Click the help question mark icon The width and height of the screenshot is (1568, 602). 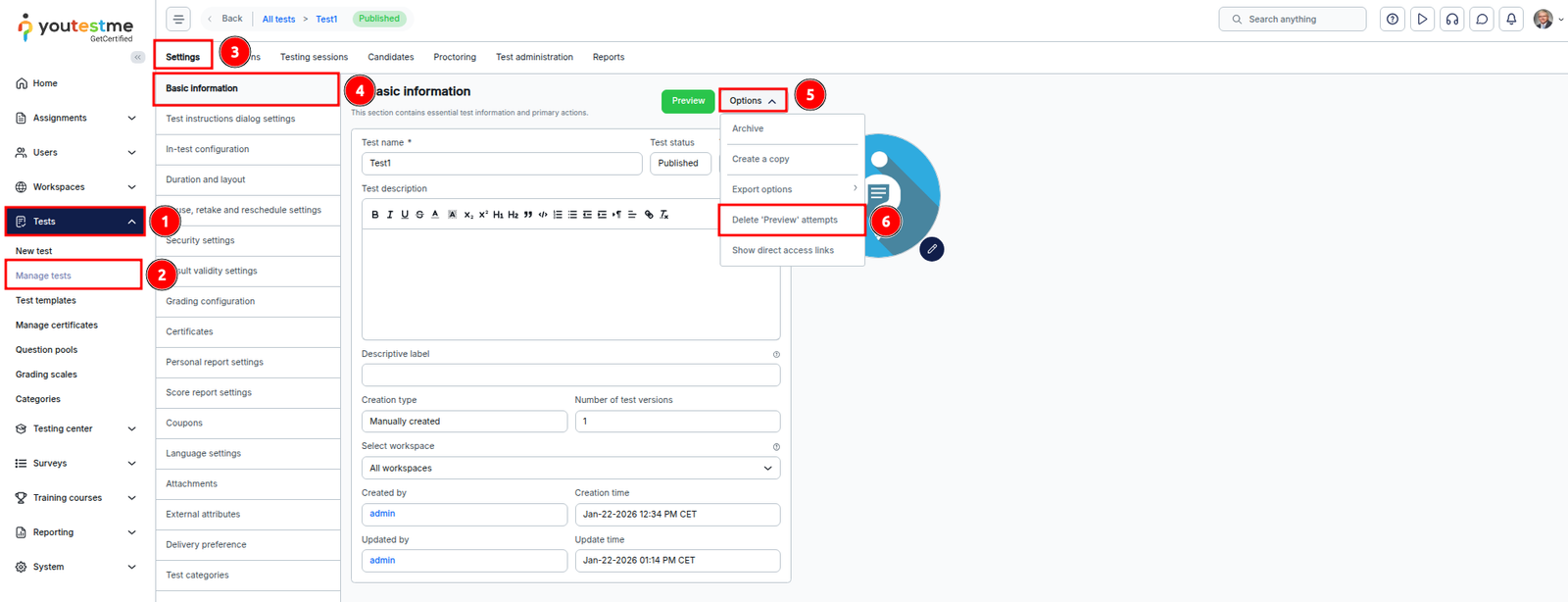coord(1393,19)
